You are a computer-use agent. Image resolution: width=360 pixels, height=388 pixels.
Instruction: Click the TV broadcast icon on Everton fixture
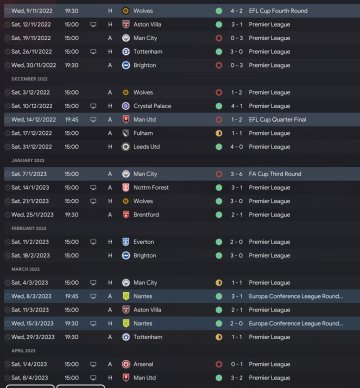[93, 242]
